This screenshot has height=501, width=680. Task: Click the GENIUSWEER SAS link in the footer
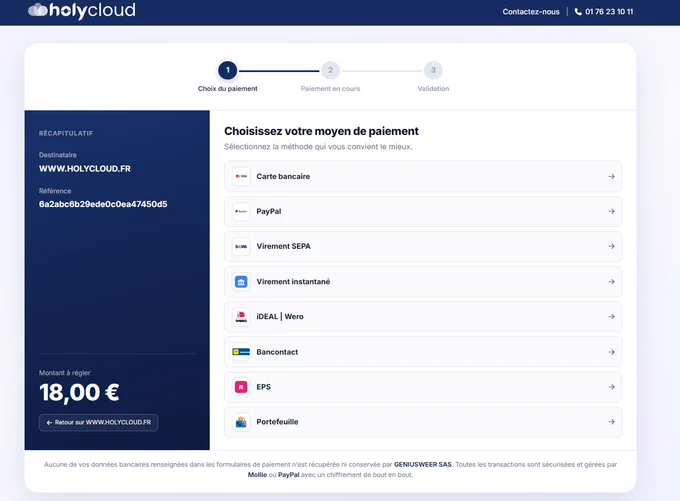point(423,465)
